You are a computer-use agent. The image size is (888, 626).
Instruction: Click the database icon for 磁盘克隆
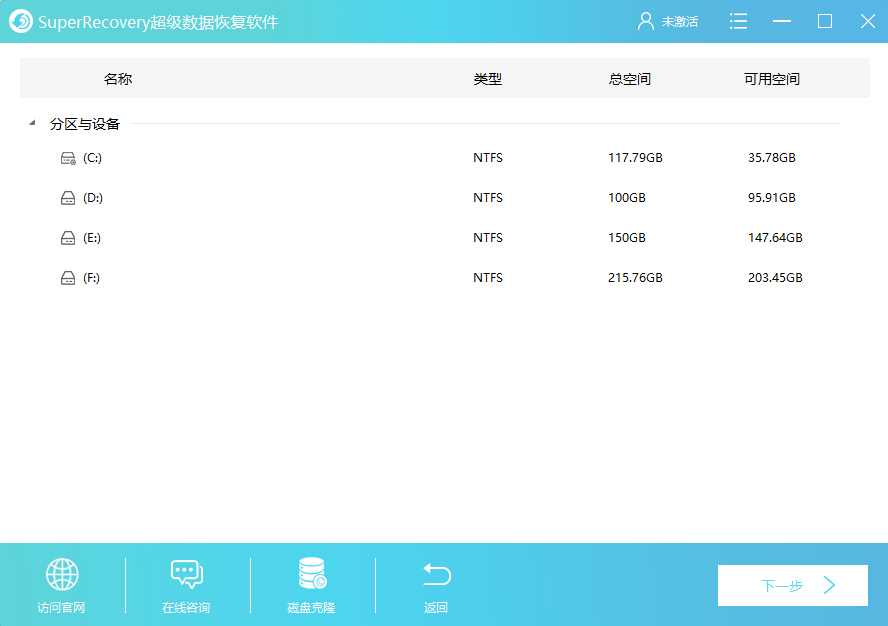312,573
